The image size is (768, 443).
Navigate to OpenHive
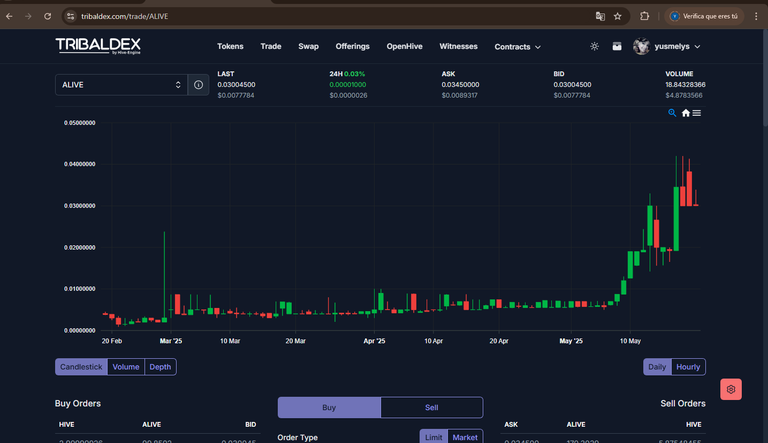tap(405, 46)
